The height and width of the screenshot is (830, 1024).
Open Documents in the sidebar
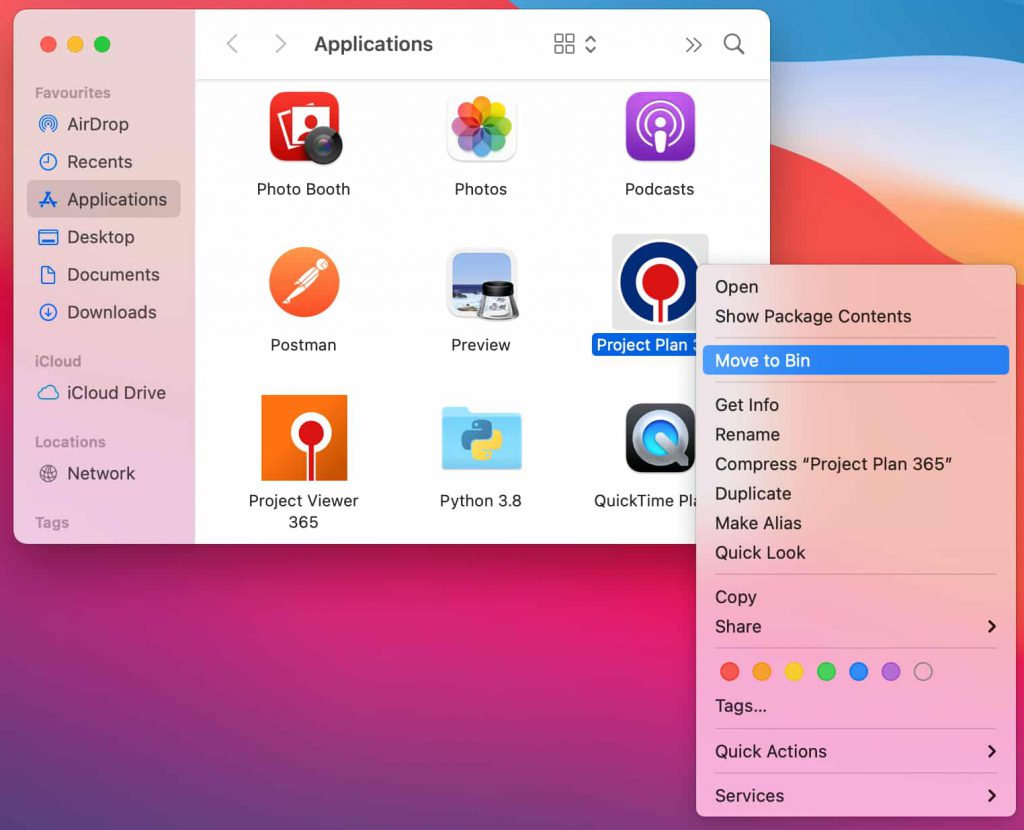pyautogui.click(x=104, y=274)
